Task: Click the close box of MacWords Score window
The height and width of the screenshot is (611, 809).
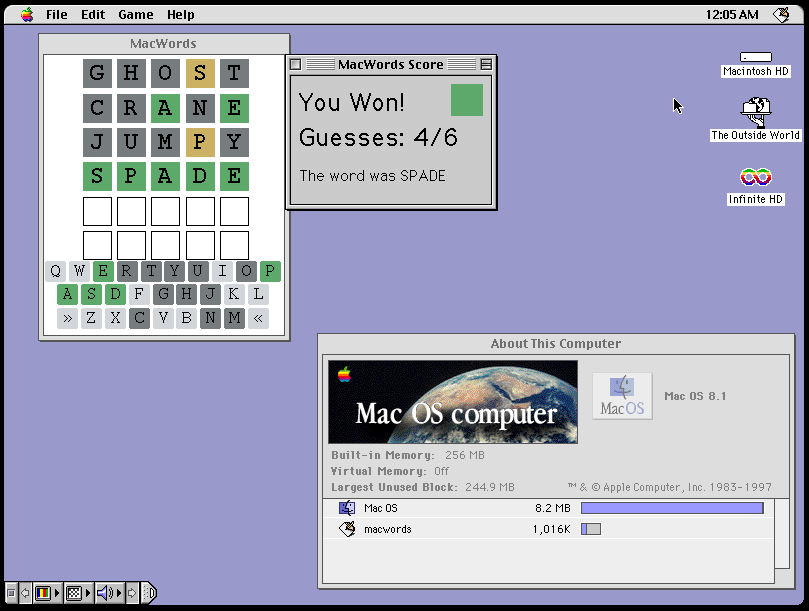Action: [296, 65]
